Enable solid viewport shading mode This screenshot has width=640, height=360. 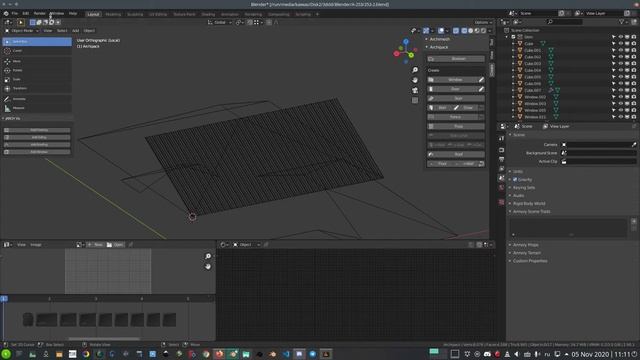[x=470, y=31]
